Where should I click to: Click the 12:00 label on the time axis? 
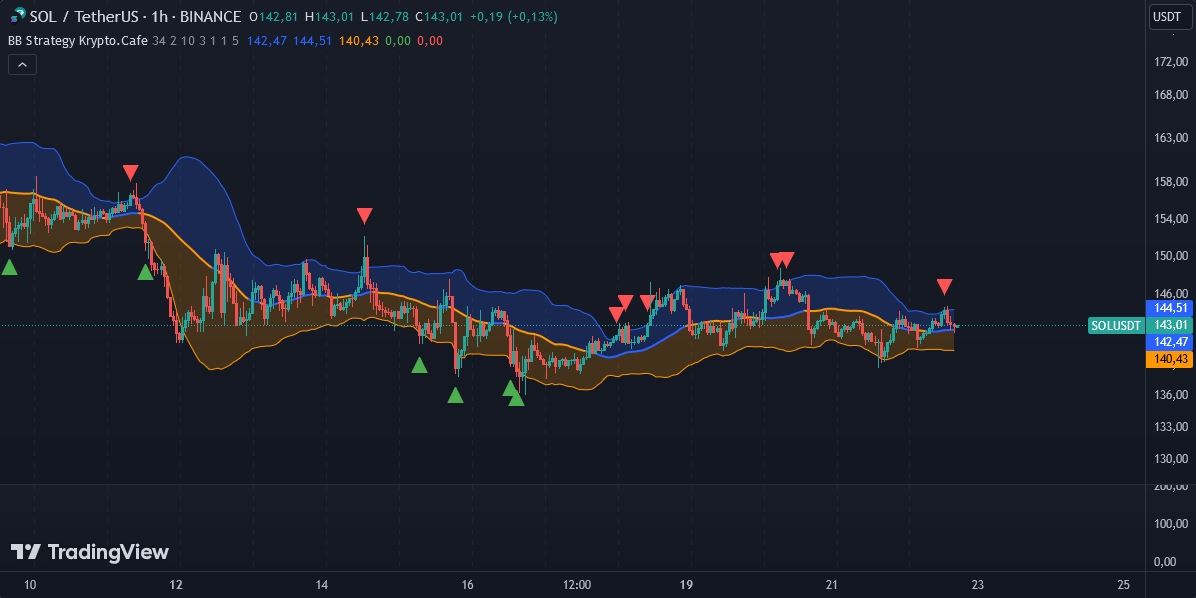click(x=578, y=584)
